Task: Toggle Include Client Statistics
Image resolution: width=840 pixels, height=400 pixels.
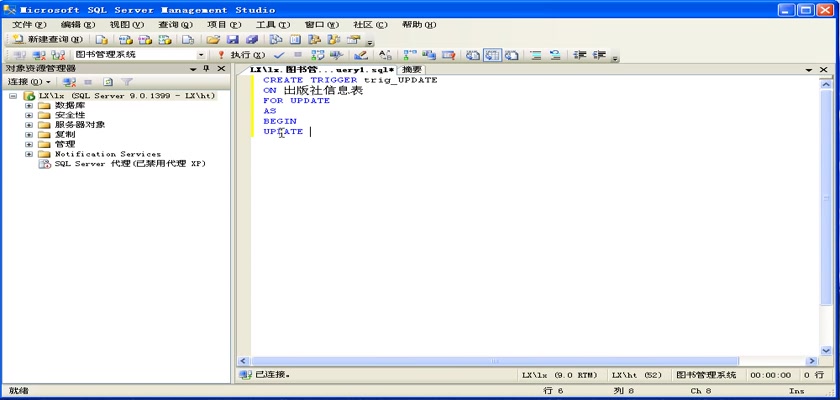Action: coord(429,55)
